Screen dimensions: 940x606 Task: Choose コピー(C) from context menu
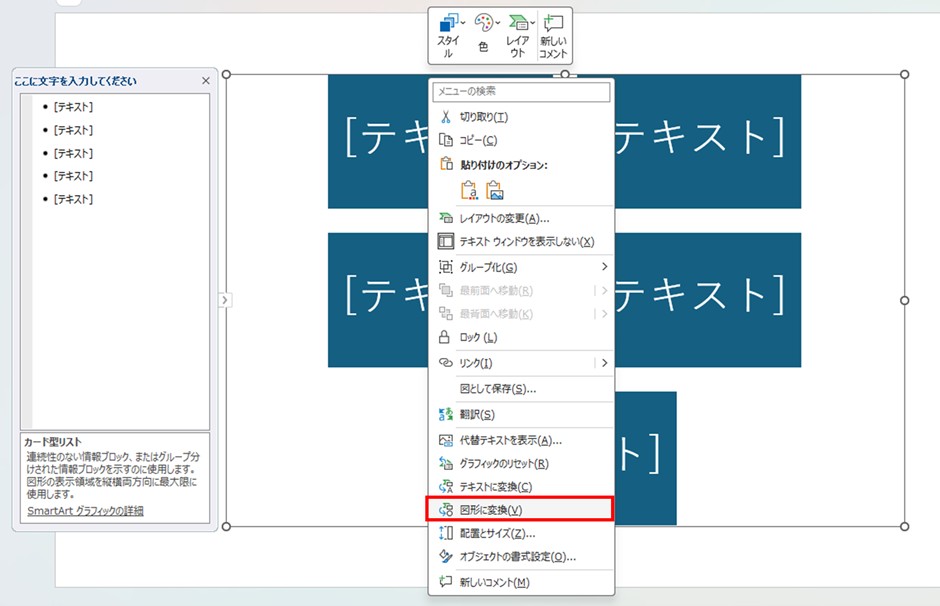click(478, 141)
